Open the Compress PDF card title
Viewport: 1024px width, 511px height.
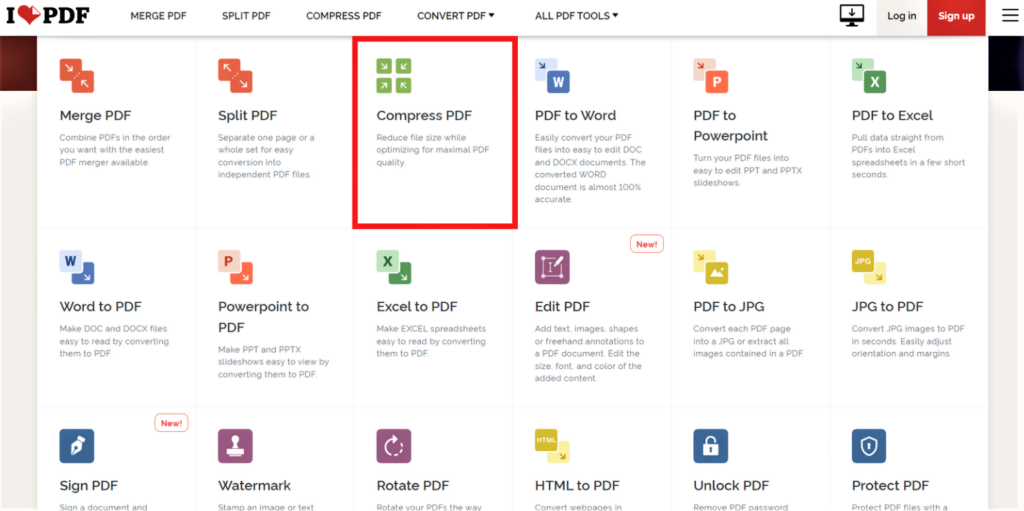tap(424, 116)
